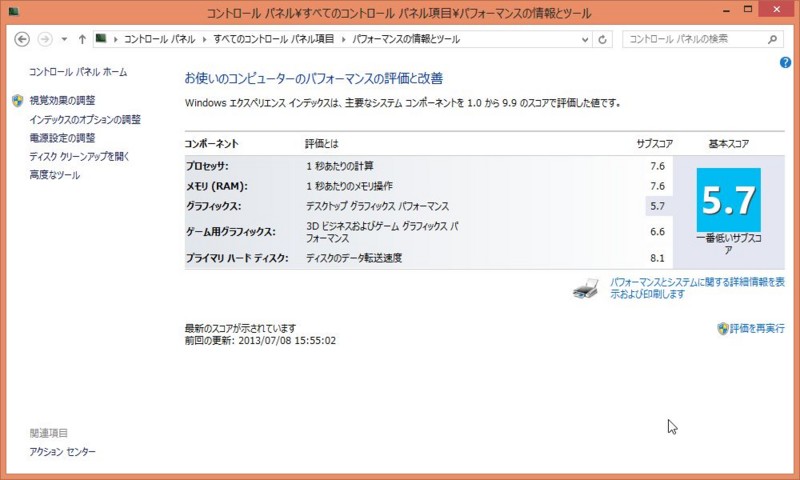The height and width of the screenshot is (480, 800).
Task: Open パフォーマンスとシステムに関する詳細情報 link
Action: pyautogui.click(x=697, y=288)
